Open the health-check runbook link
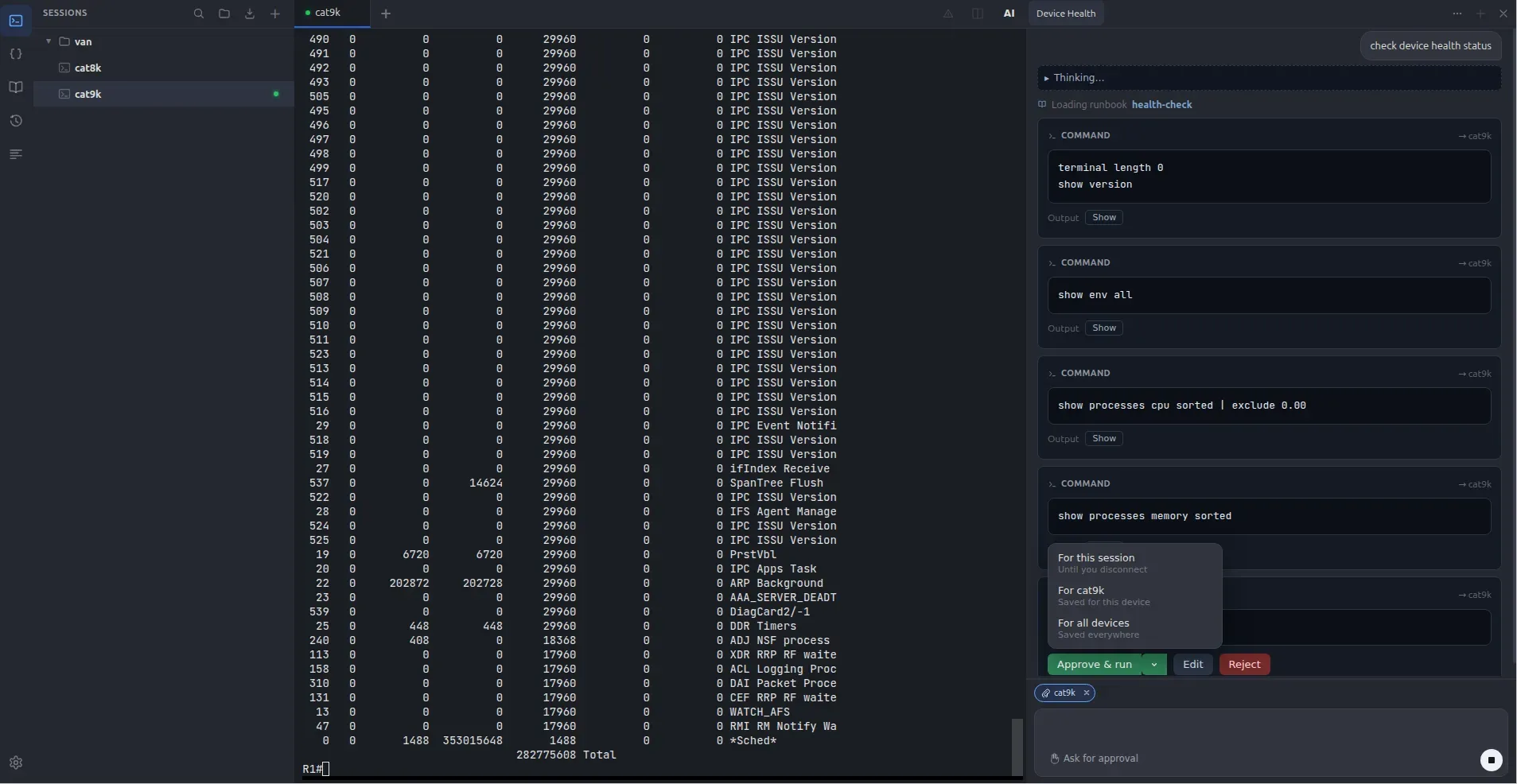This screenshot has height=784, width=1517. tap(1161, 104)
